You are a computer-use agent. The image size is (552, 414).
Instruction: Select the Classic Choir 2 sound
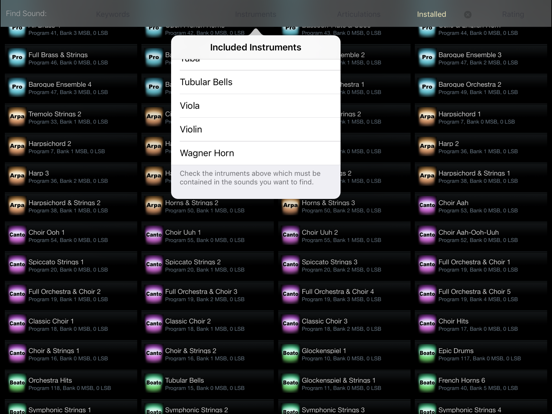[207, 325]
